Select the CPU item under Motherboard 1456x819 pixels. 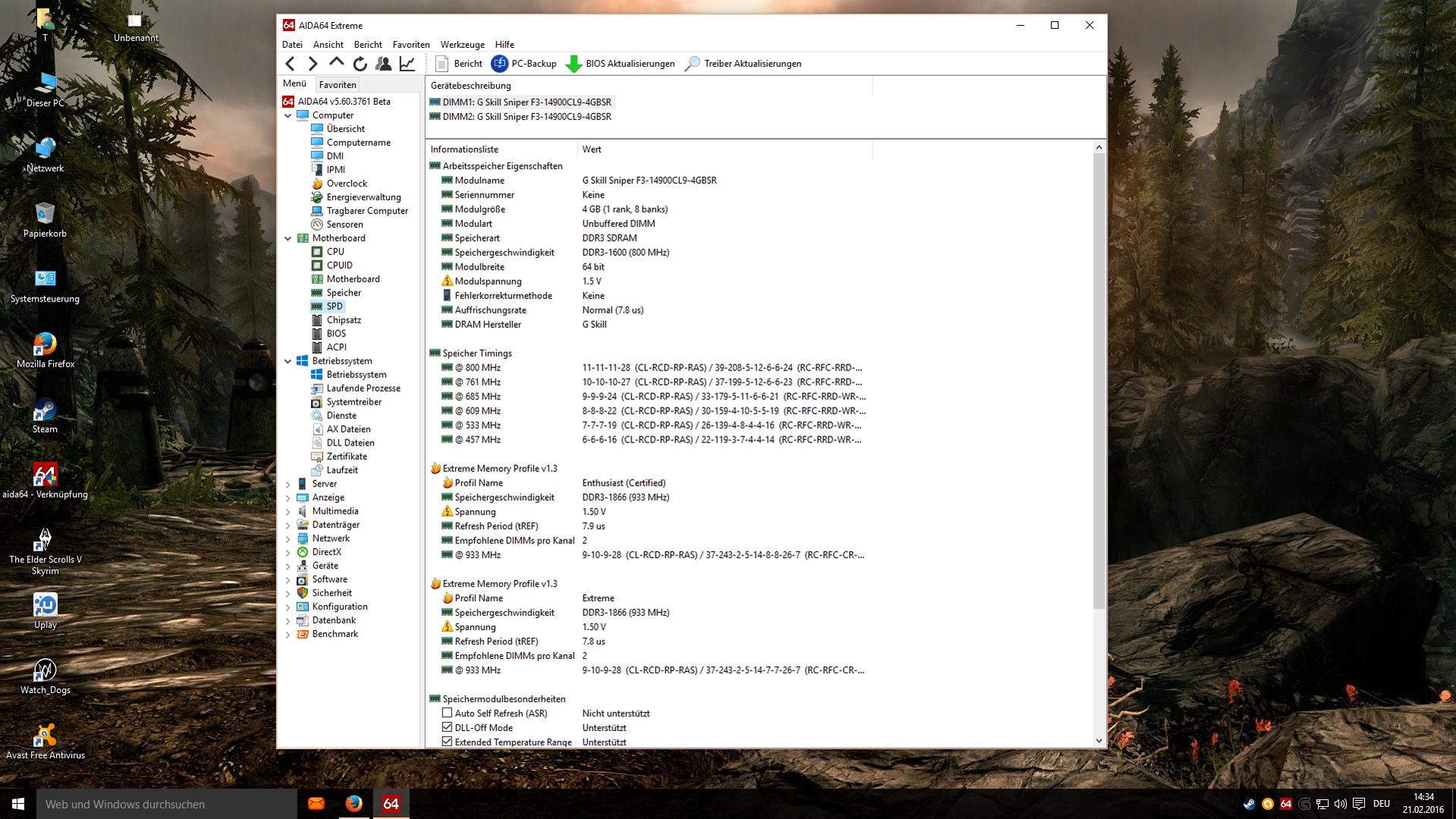click(x=335, y=252)
